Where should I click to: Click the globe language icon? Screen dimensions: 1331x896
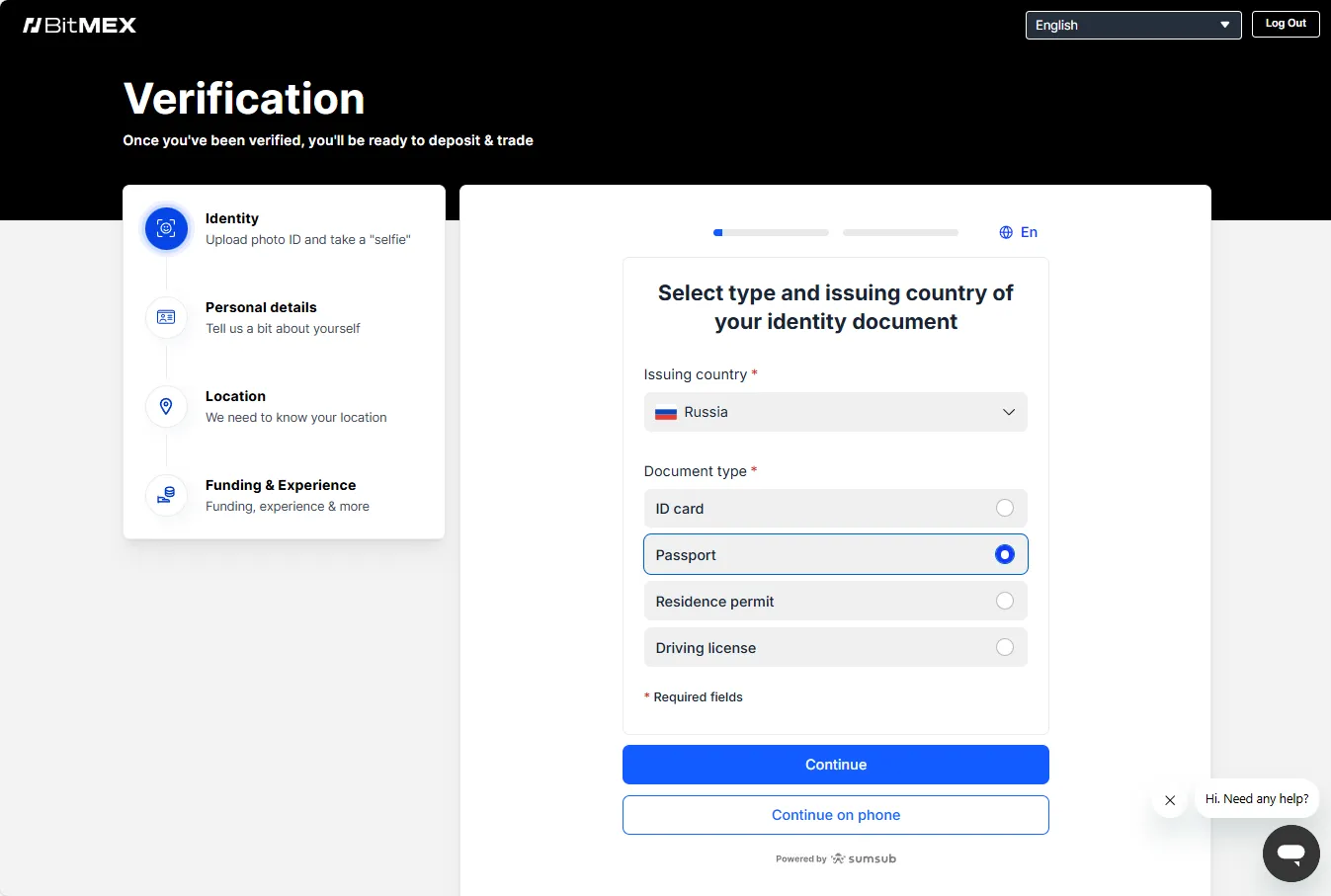point(1006,232)
